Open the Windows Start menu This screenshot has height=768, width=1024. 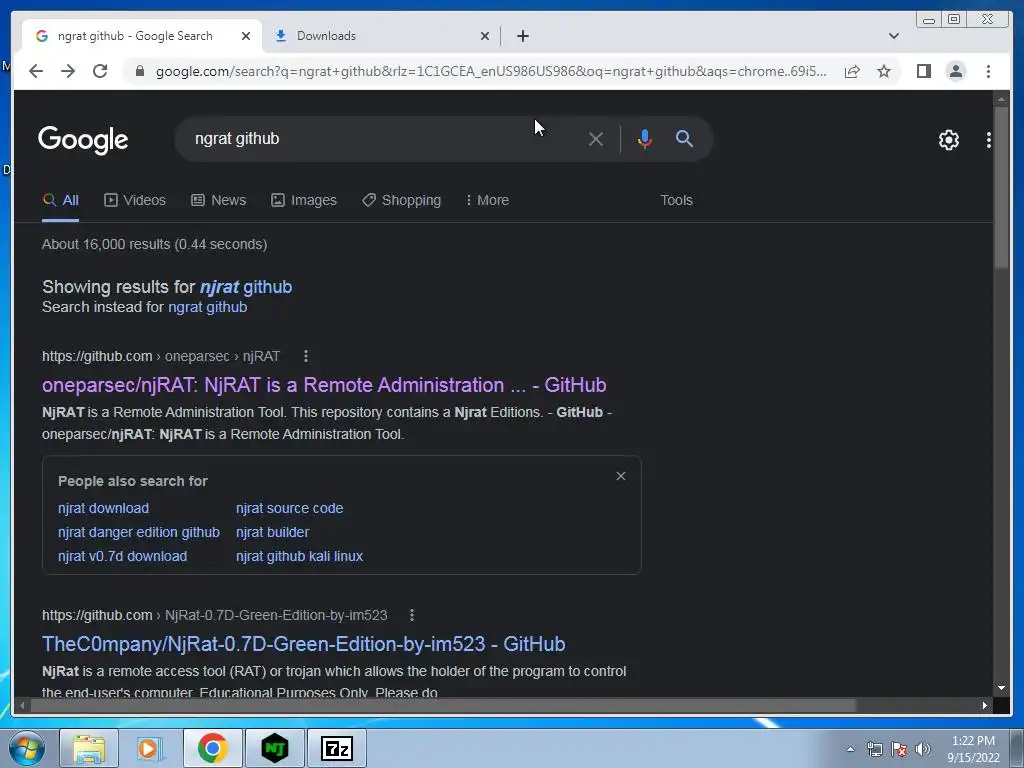[26, 748]
